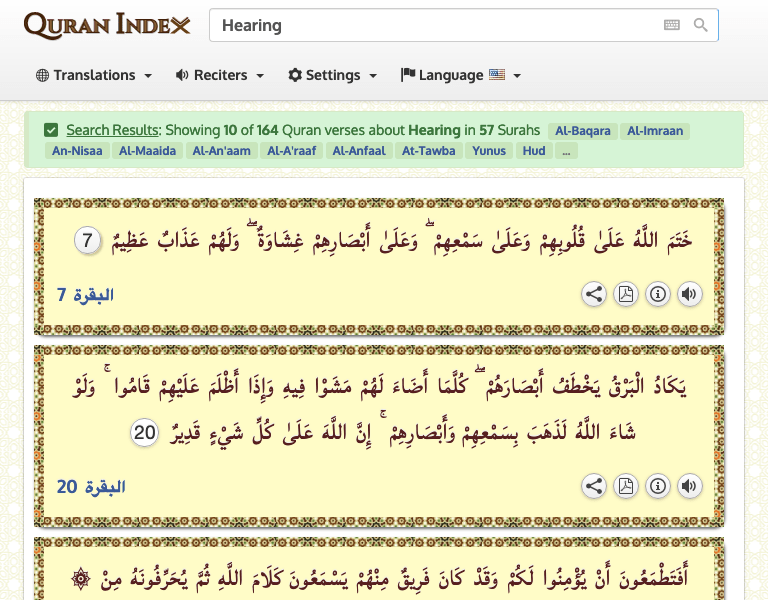Open the Translations dropdown
Viewport: 768px width, 600px height.
[x=94, y=75]
